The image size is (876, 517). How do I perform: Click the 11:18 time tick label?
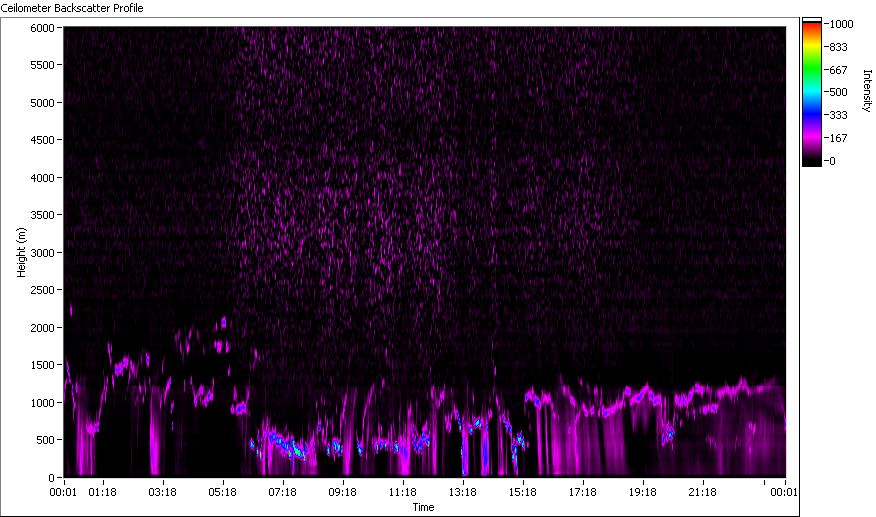403,492
